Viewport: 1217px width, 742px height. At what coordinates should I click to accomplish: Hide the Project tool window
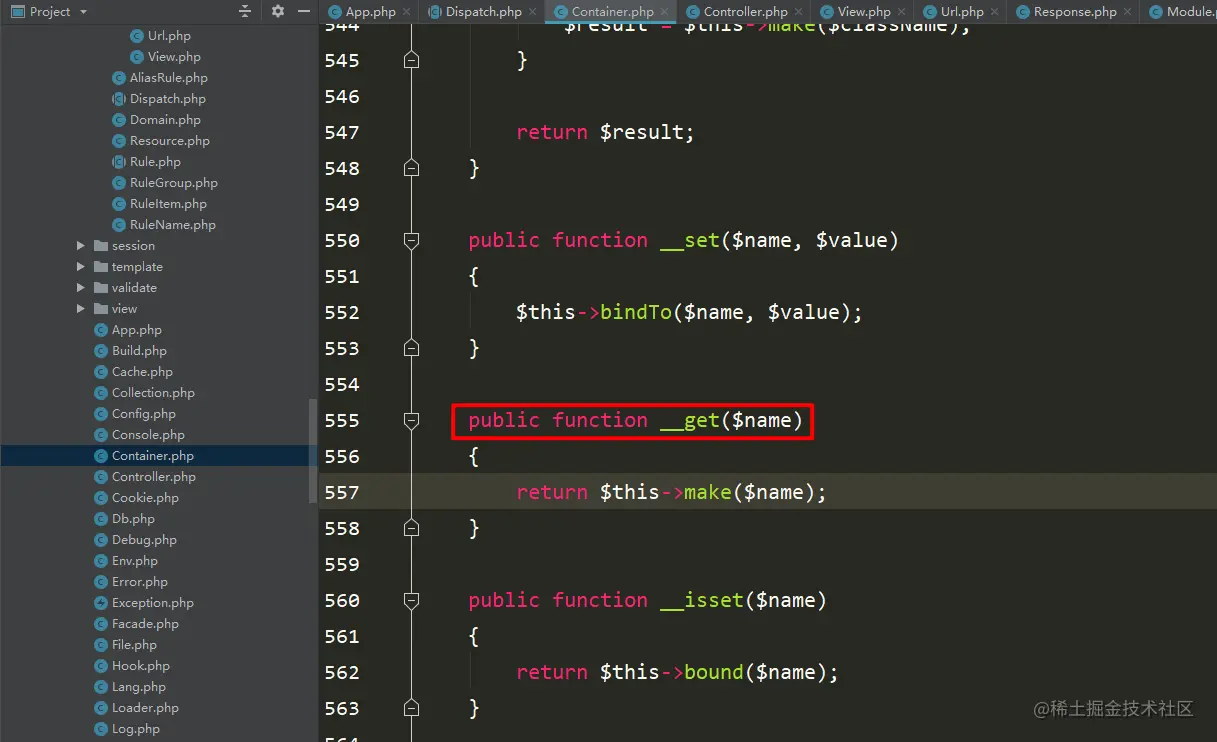[x=304, y=11]
